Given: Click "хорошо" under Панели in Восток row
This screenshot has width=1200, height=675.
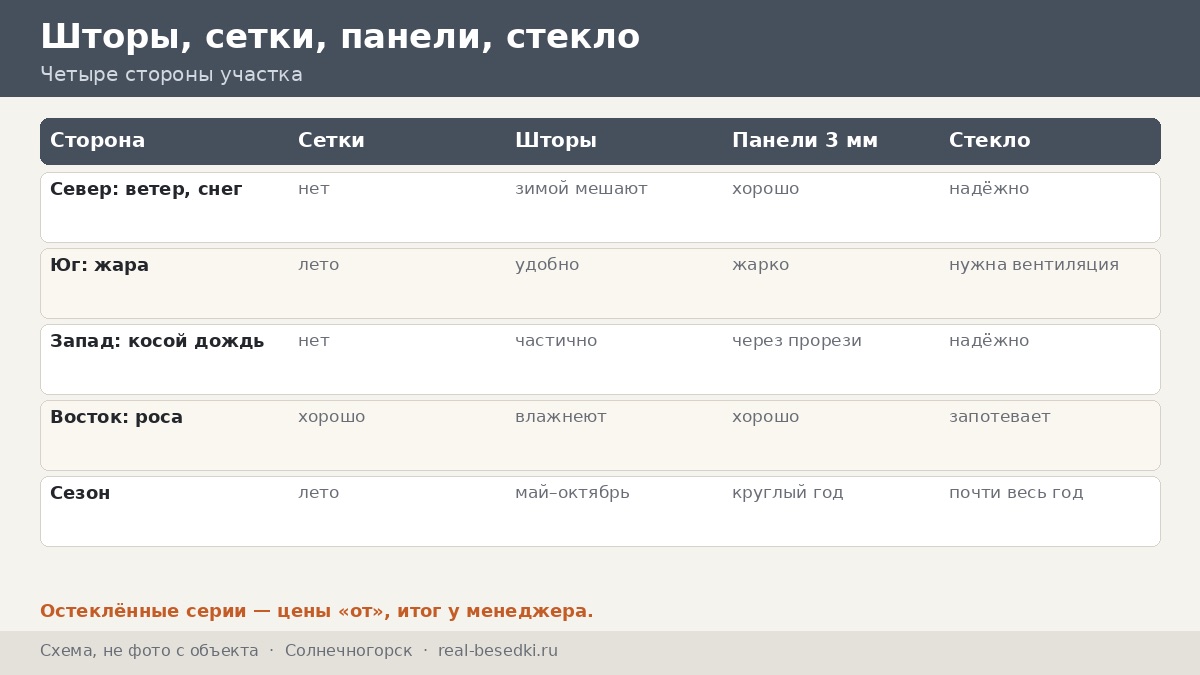Looking at the screenshot, I should click(x=766, y=417).
